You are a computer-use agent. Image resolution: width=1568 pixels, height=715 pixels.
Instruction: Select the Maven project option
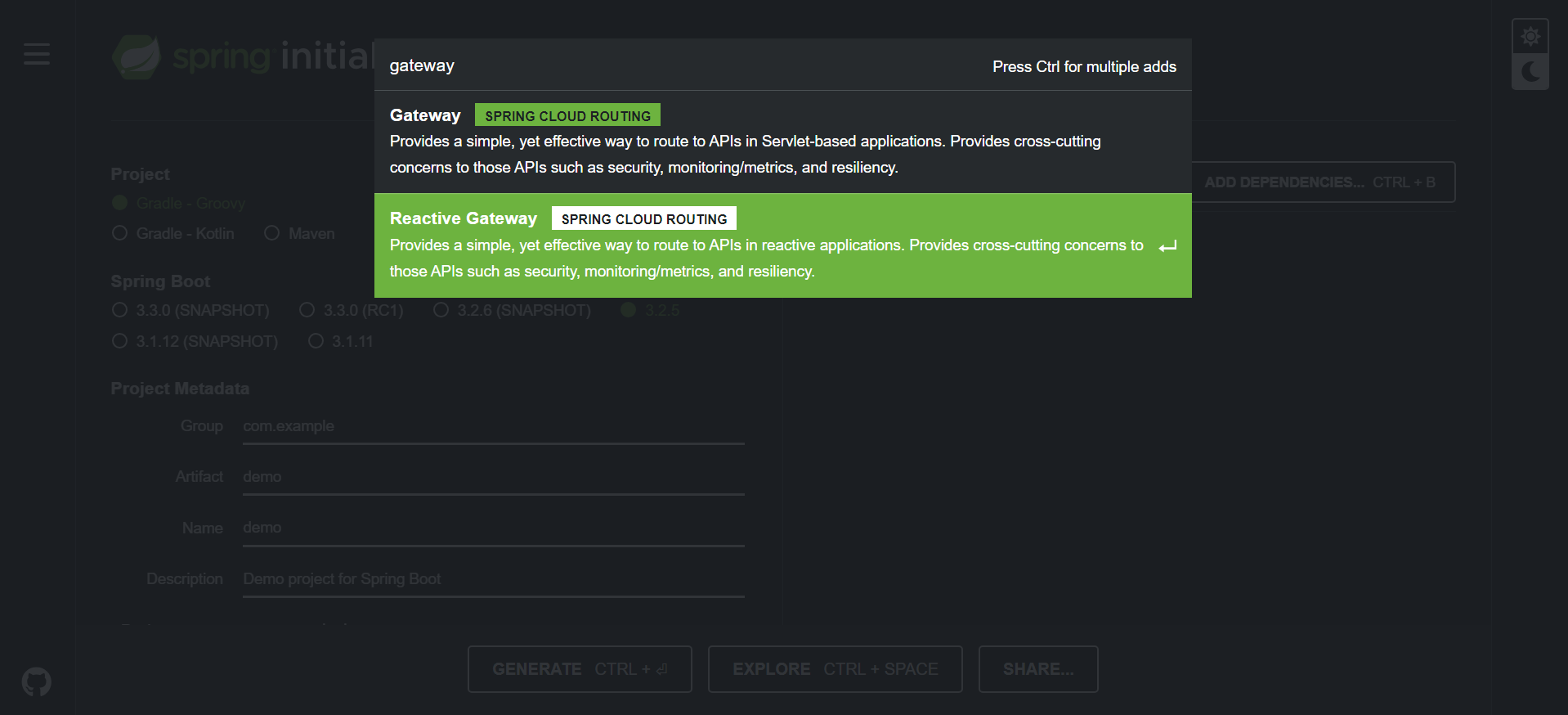click(x=299, y=233)
